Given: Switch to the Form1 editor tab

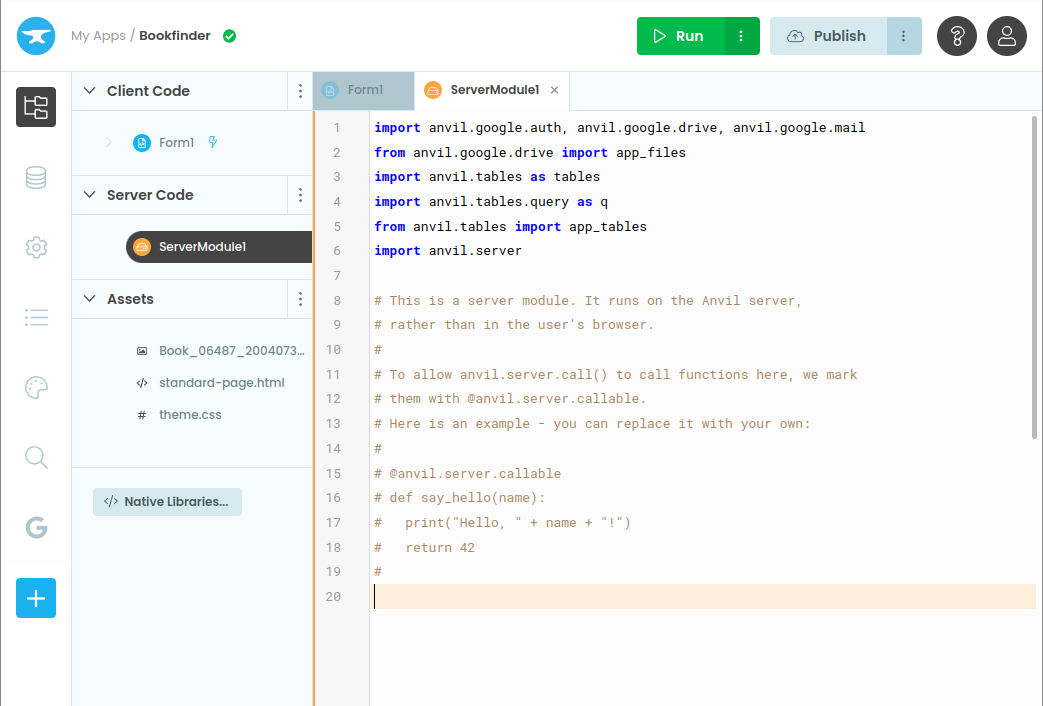Looking at the screenshot, I should (364, 90).
